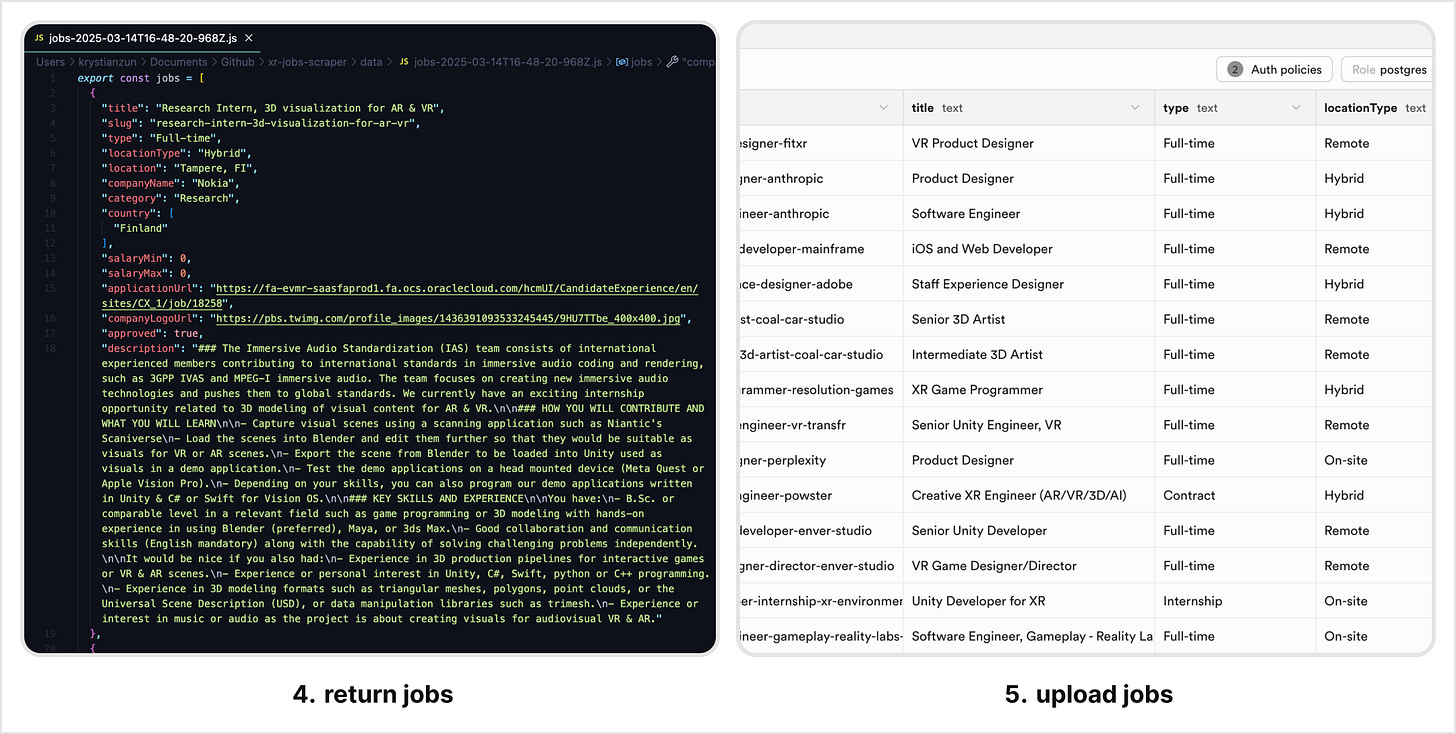Select the designer-adobe slug cell
The height and width of the screenshot is (734, 1456).
821,284
